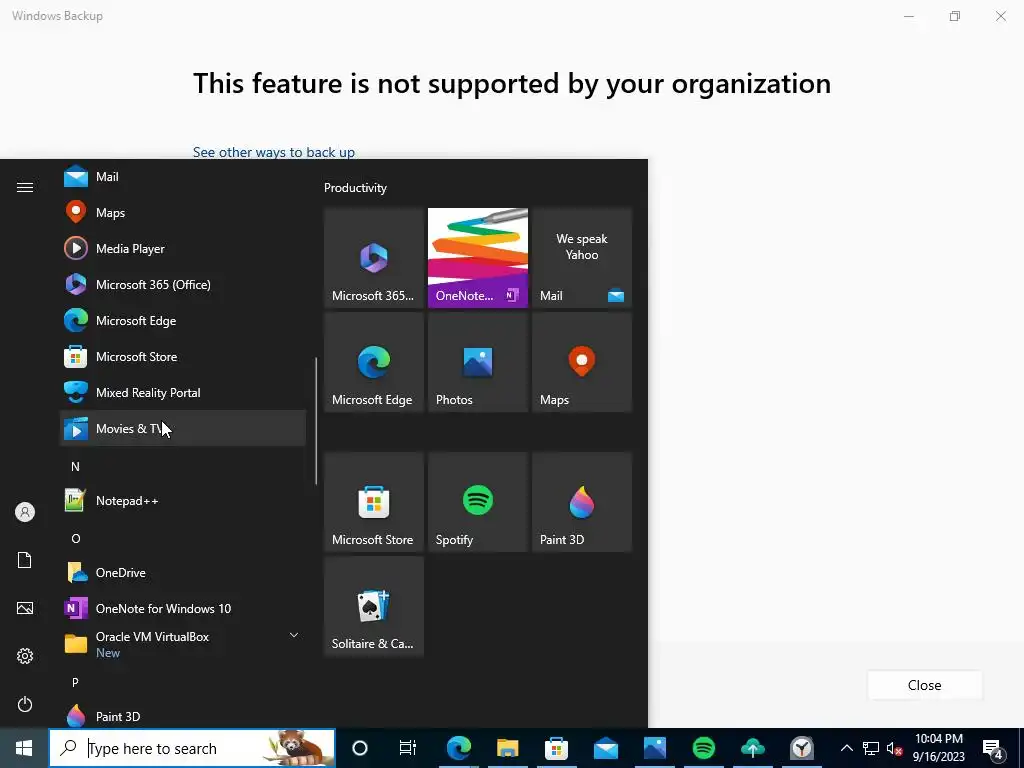Screen dimensions: 1024x768
Task: Jump to letter O in app list
Action: pos(76,539)
